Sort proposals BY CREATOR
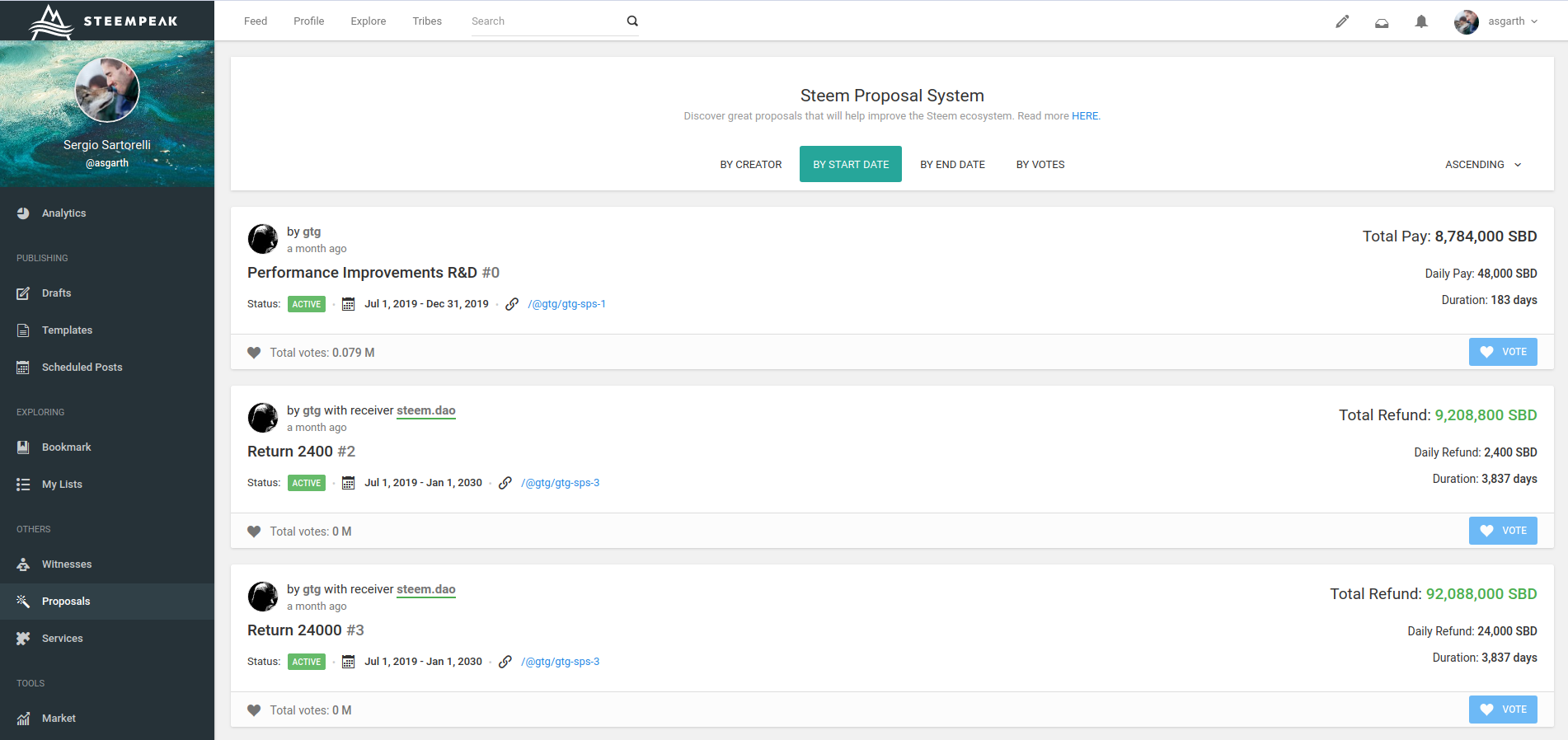 click(x=751, y=165)
